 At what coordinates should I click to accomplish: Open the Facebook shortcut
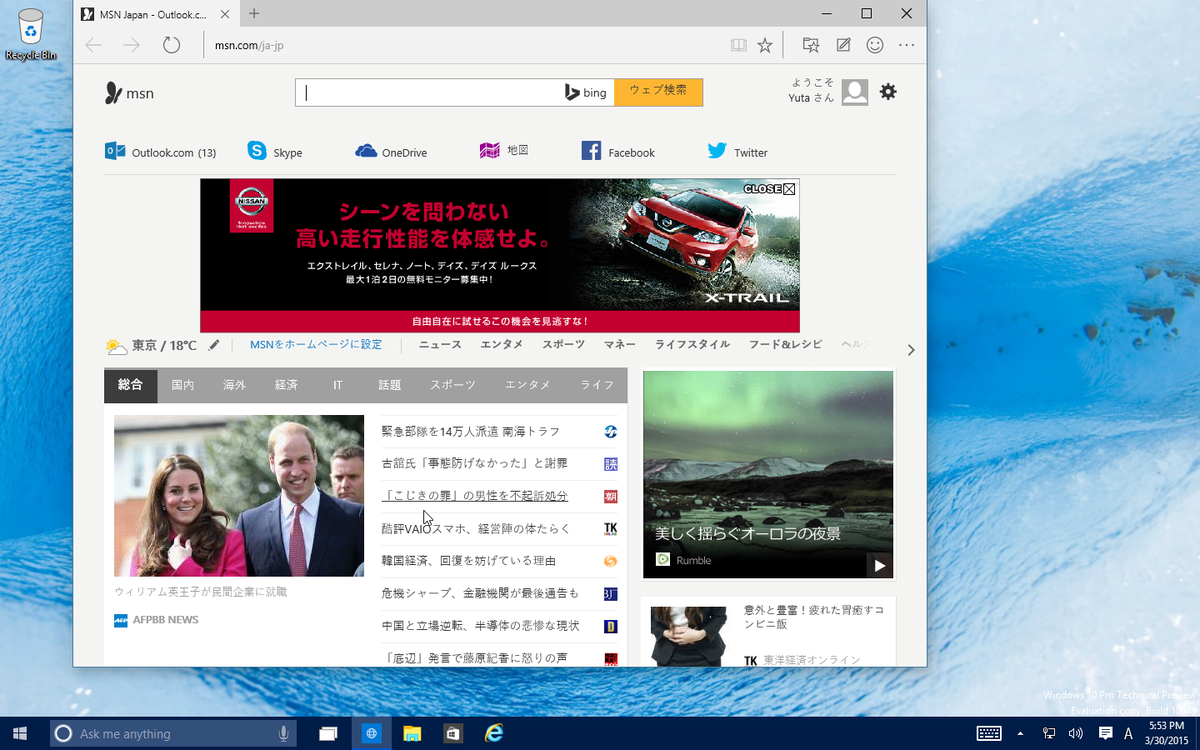click(x=618, y=152)
